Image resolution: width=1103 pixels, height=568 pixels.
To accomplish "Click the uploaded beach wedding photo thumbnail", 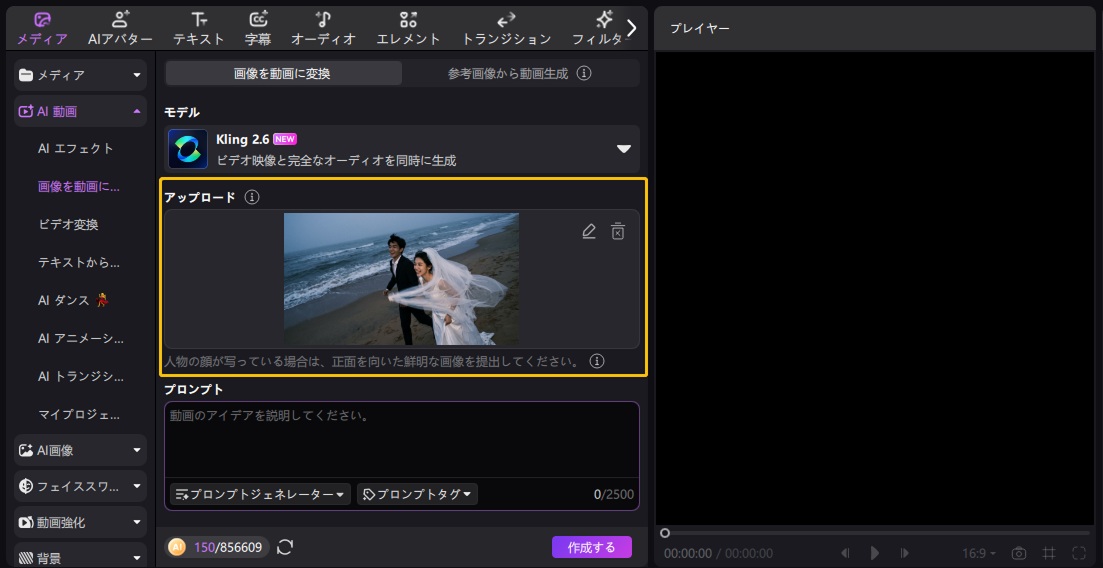I will (401, 279).
